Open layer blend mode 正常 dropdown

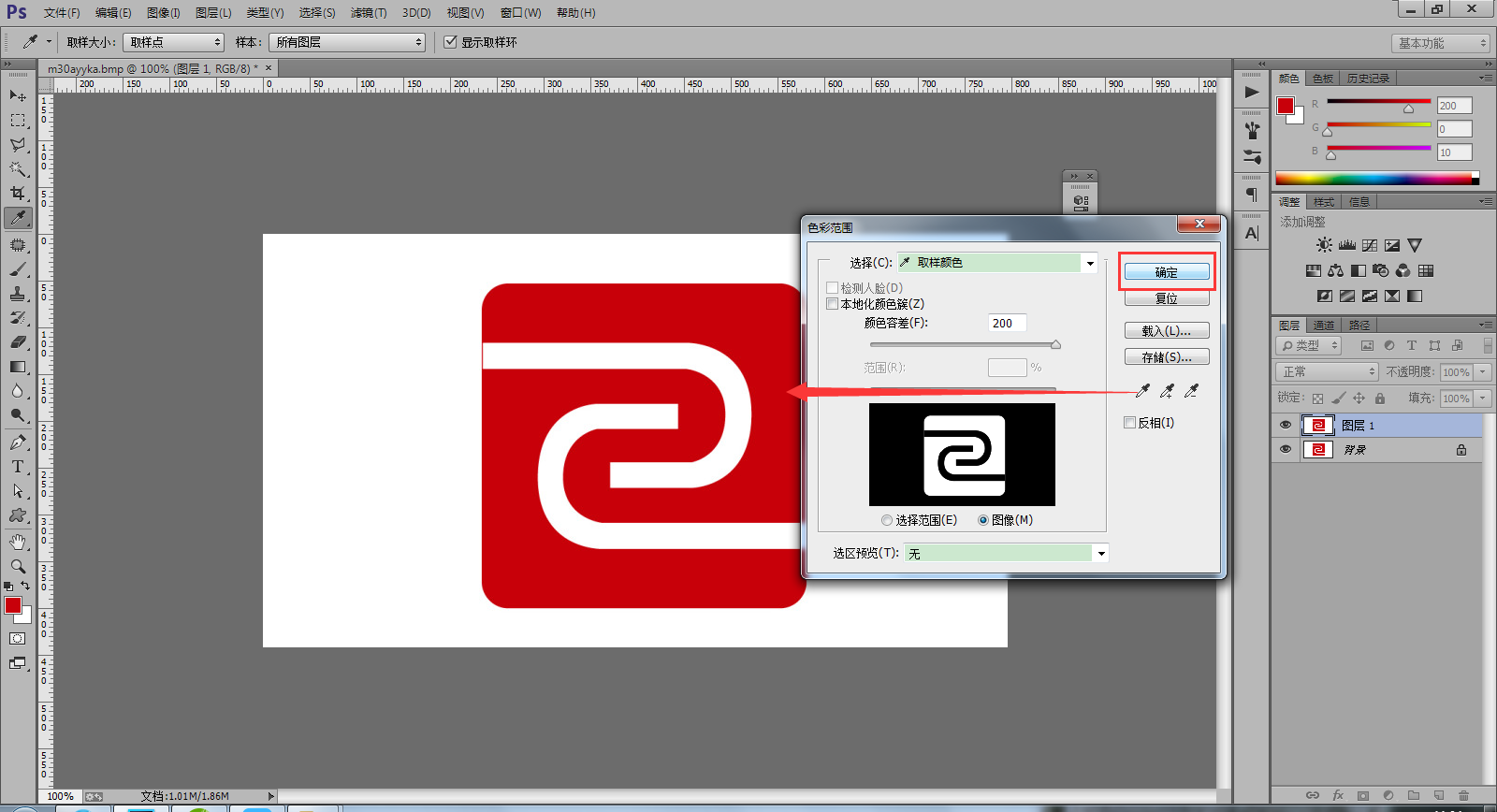pyautogui.click(x=1327, y=371)
